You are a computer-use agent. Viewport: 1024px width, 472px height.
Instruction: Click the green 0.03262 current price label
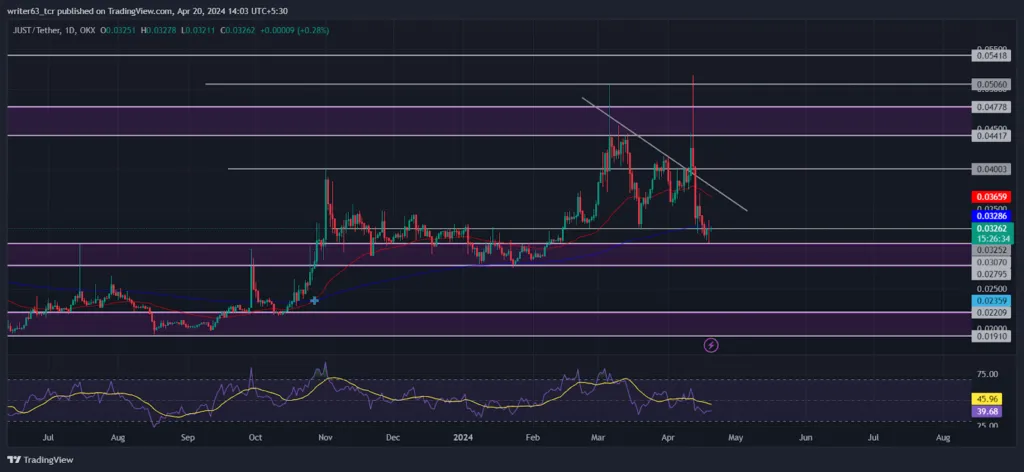(993, 228)
